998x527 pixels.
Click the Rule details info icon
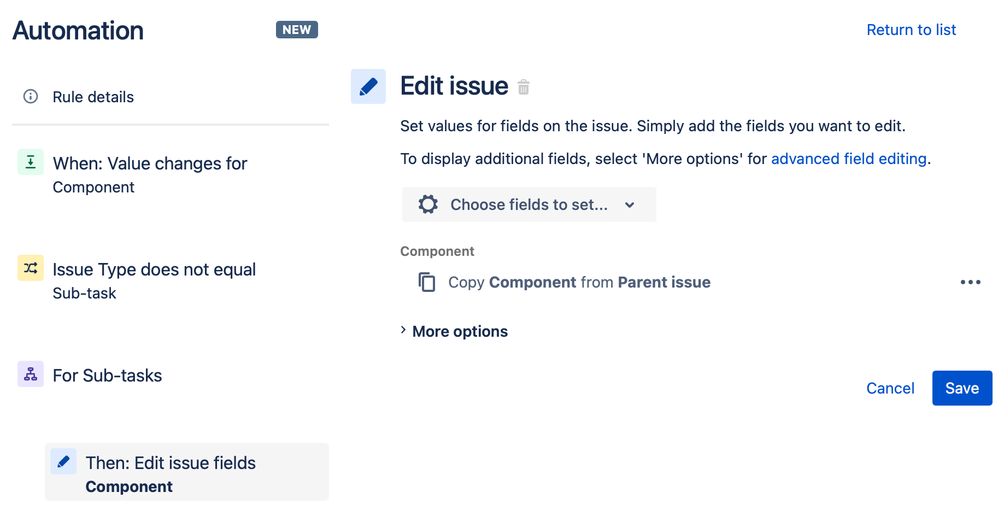coord(31,97)
